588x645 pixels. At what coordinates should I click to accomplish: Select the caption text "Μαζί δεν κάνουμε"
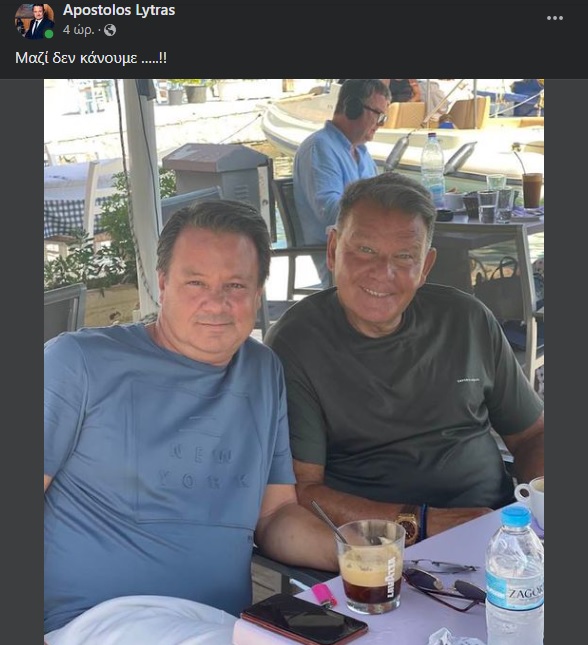click(x=76, y=58)
